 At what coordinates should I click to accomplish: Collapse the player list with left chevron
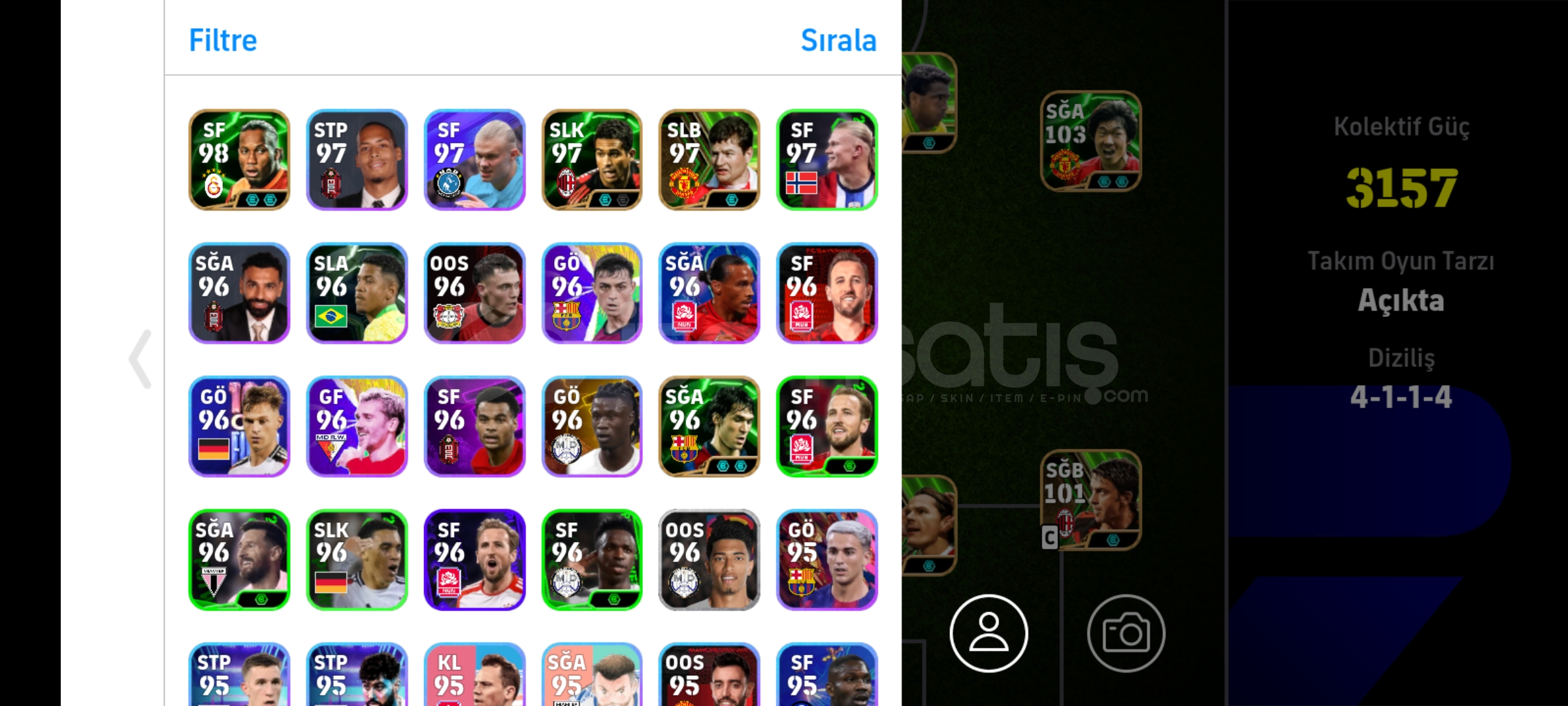click(140, 359)
